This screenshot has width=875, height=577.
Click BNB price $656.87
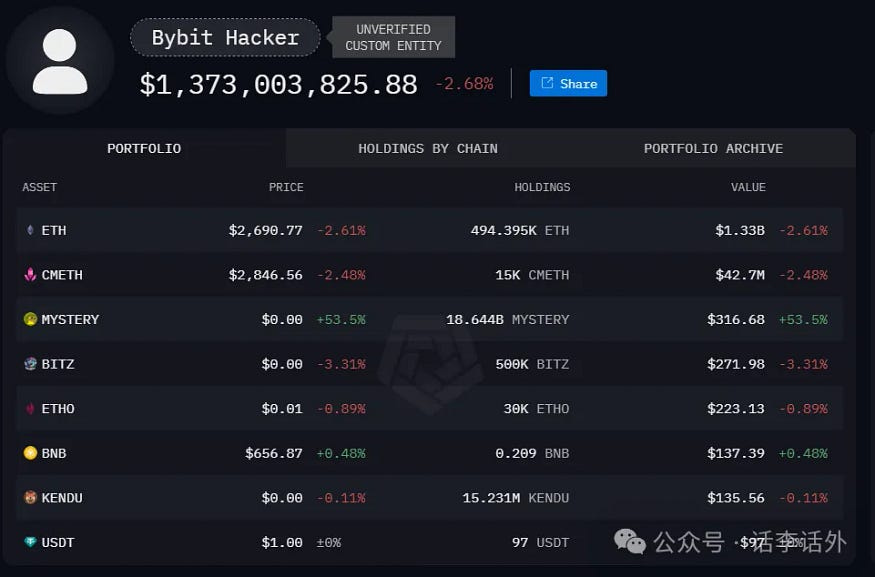(274, 453)
